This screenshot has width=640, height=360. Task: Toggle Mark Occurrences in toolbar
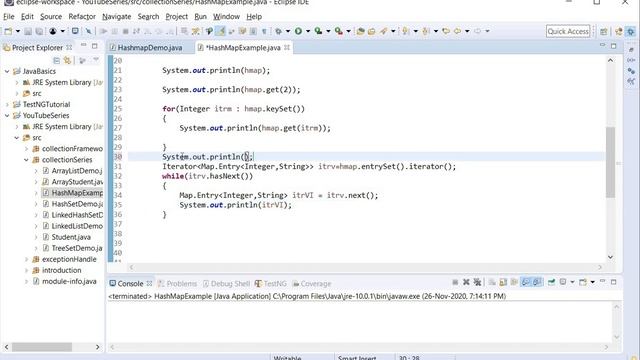(x=220, y=31)
